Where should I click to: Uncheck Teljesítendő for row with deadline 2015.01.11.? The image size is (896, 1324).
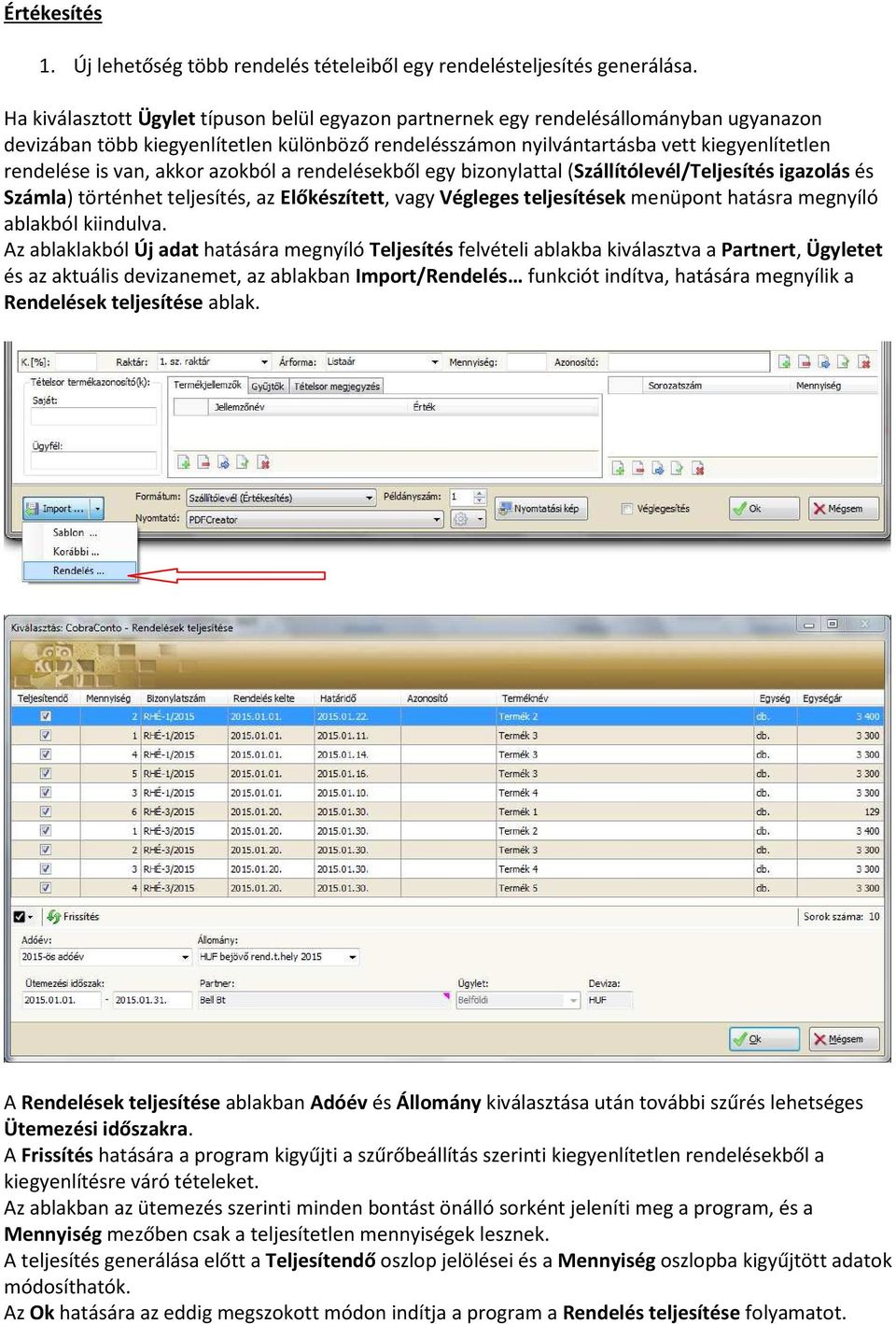tap(46, 736)
